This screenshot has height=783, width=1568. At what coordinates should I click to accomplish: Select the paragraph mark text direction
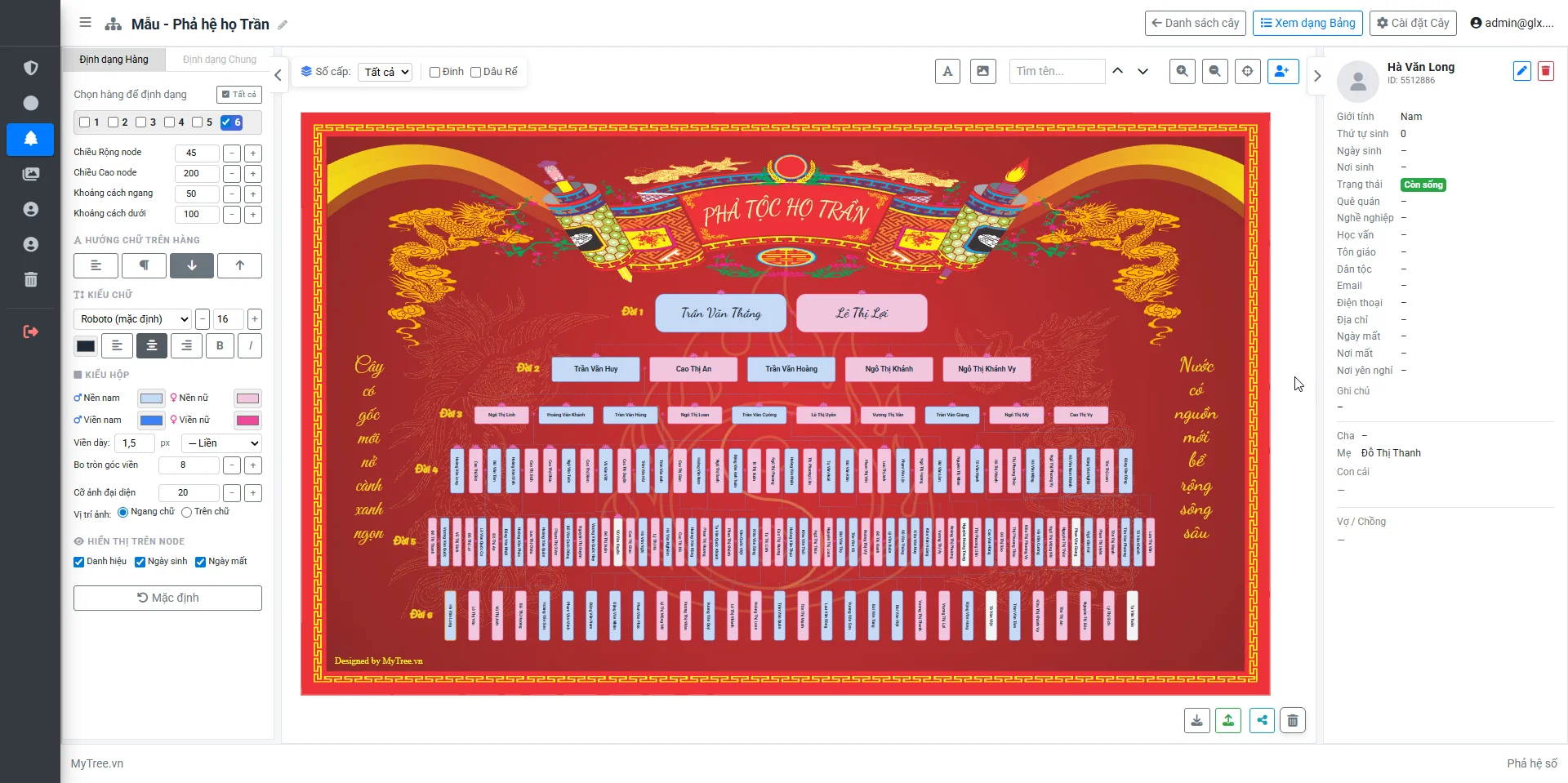tap(144, 265)
